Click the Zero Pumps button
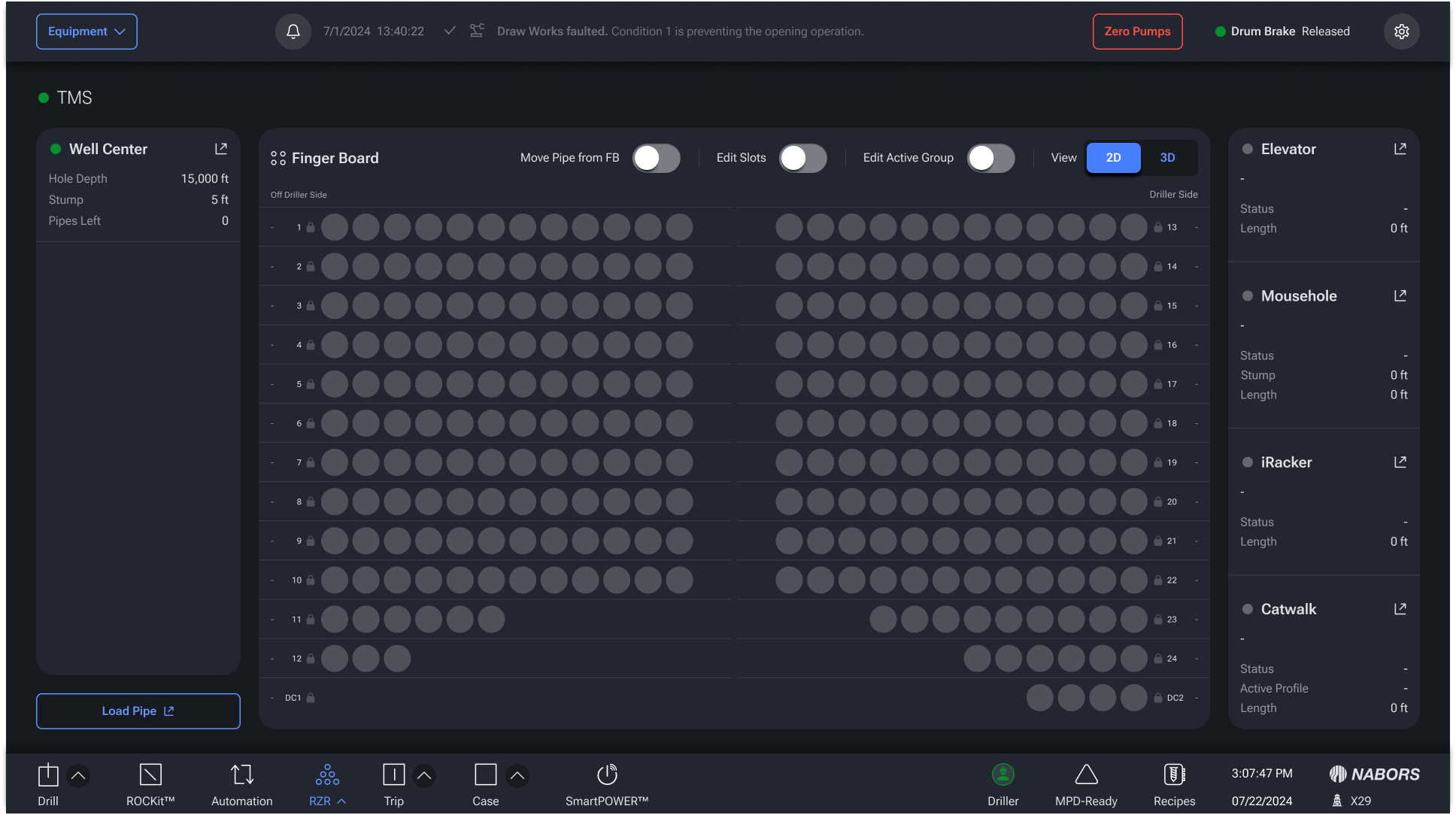Screen dimensions: 1456x815 tap(1137, 32)
